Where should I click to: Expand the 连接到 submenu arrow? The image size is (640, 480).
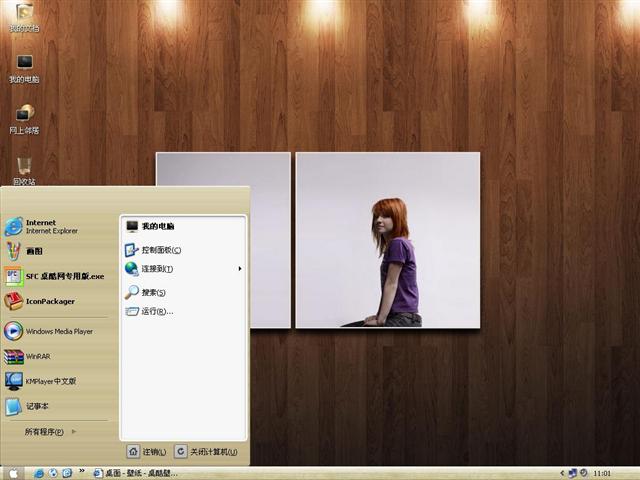(x=240, y=269)
